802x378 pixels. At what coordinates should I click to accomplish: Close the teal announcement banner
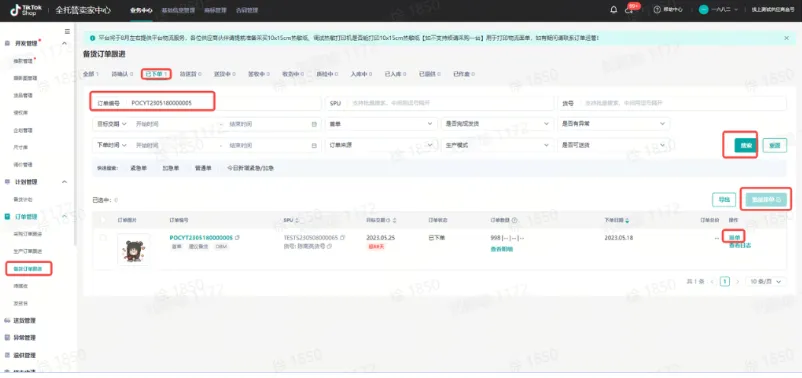coord(786,38)
